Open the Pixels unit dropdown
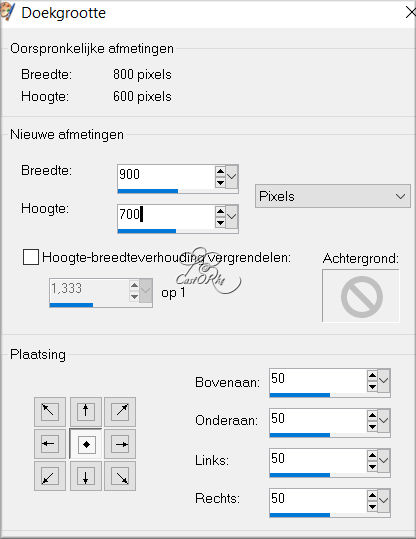The image size is (416, 539). [x=333, y=196]
